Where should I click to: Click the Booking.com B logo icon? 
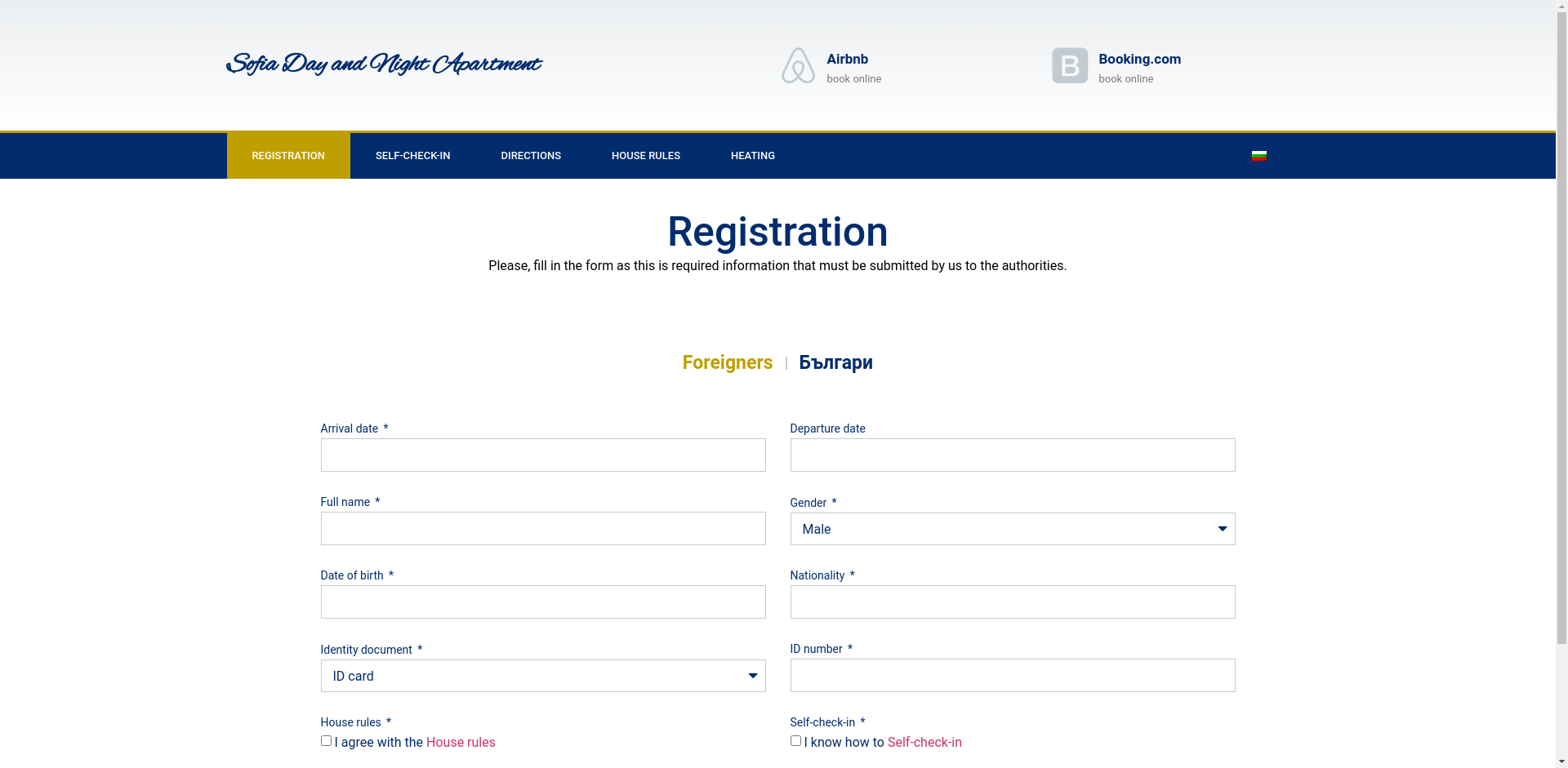[1069, 65]
